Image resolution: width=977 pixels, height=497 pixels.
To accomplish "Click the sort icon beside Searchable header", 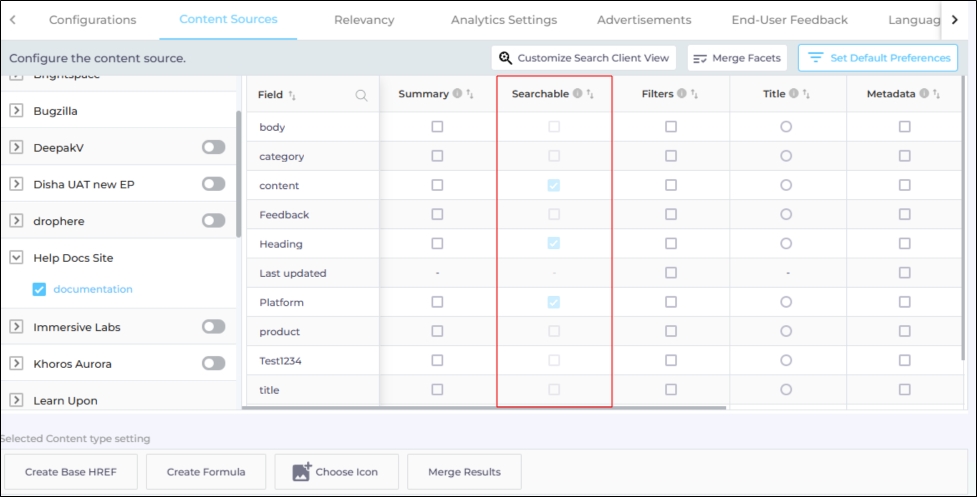I will (x=590, y=94).
